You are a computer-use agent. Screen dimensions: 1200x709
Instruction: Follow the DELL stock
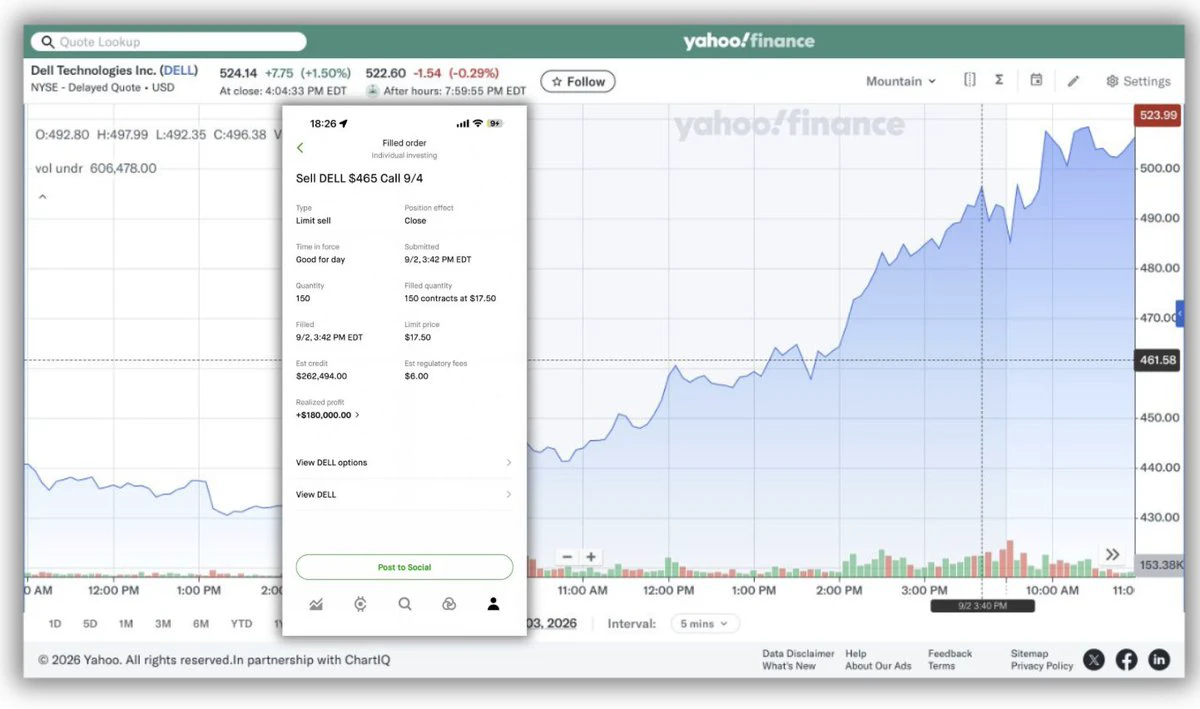578,81
